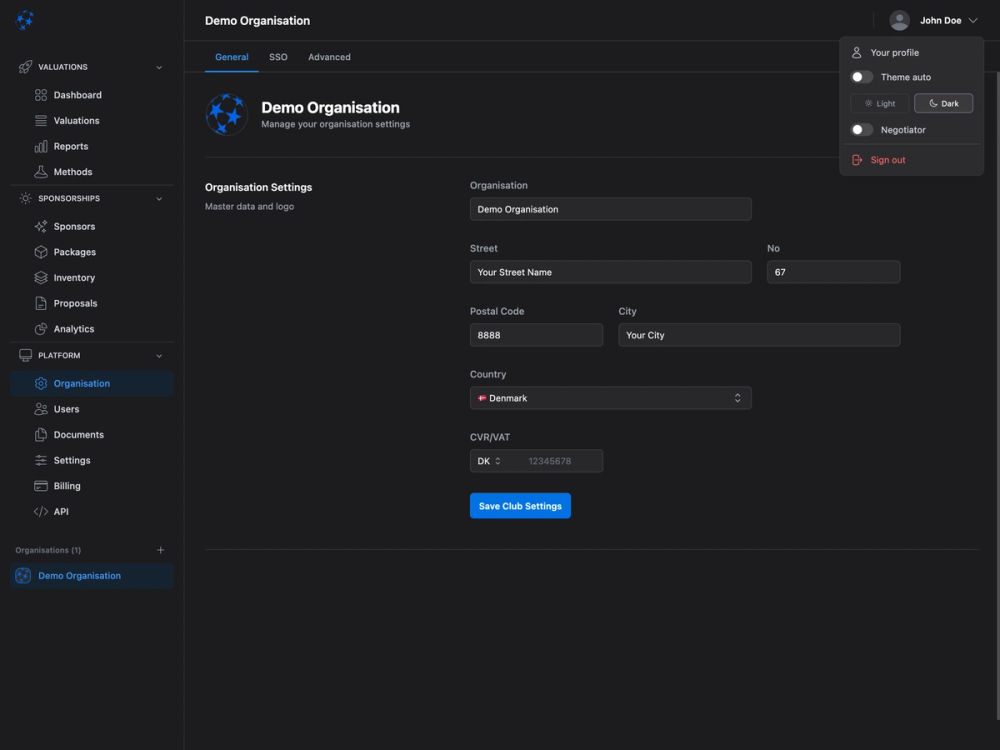1000x750 pixels.
Task: Open the Dashboard from the sidebar
Action: click(73, 94)
